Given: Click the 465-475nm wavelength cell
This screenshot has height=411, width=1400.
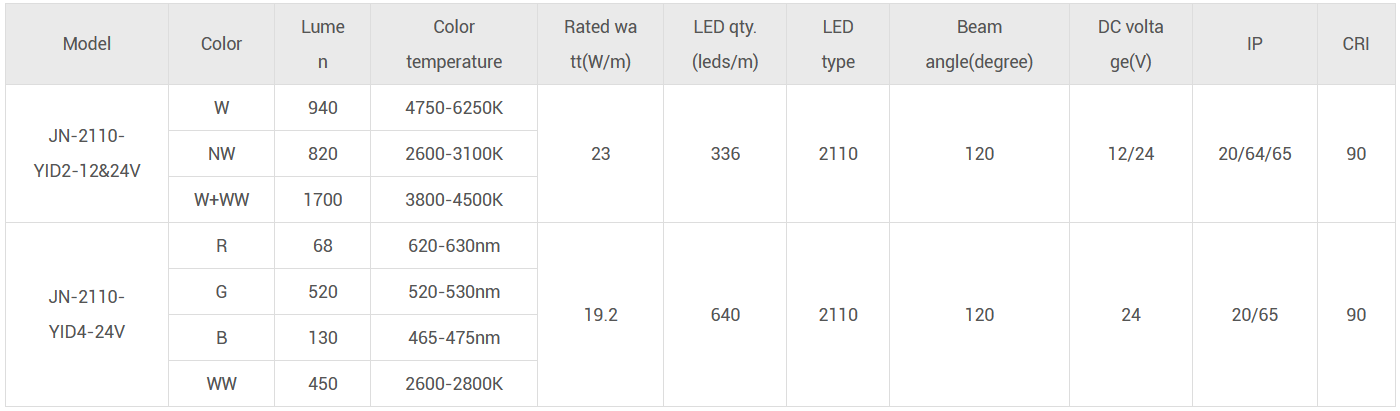Looking at the screenshot, I should tap(454, 338).
